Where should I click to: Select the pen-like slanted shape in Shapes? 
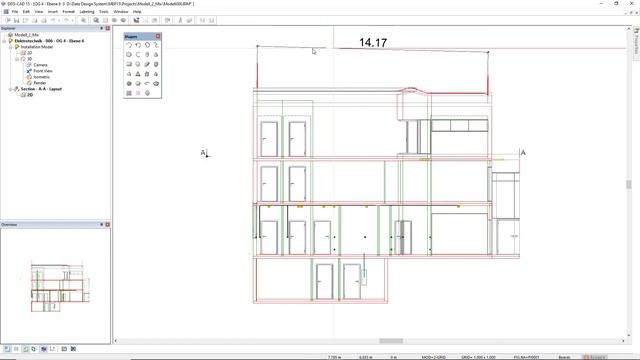(147, 64)
